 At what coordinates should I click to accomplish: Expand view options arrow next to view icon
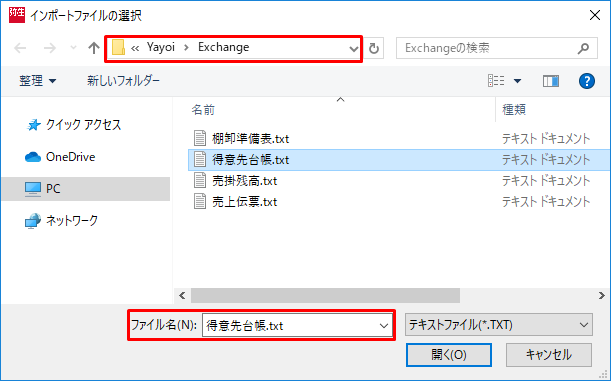click(517, 81)
